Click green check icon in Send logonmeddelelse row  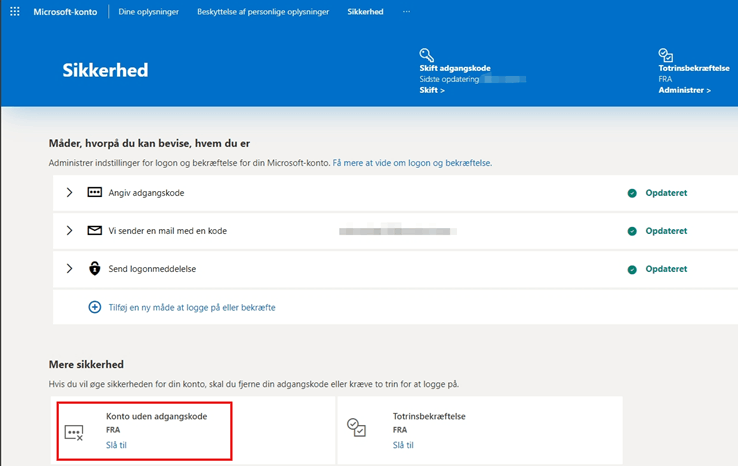(632, 269)
